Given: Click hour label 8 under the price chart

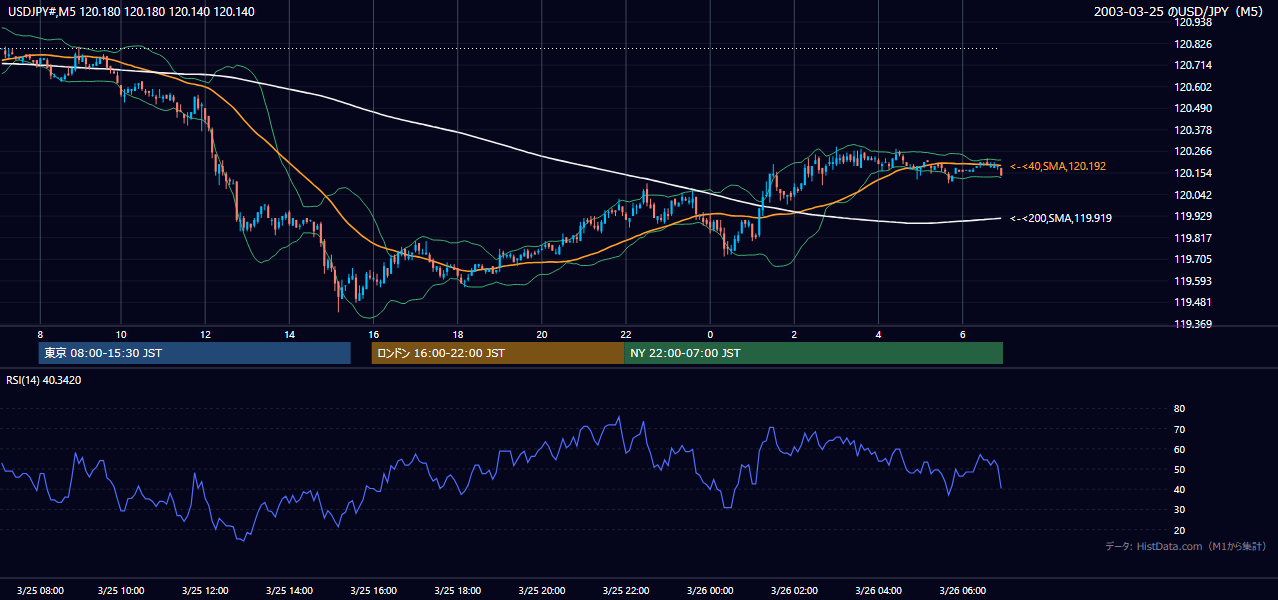Looking at the screenshot, I should pyautogui.click(x=40, y=334).
